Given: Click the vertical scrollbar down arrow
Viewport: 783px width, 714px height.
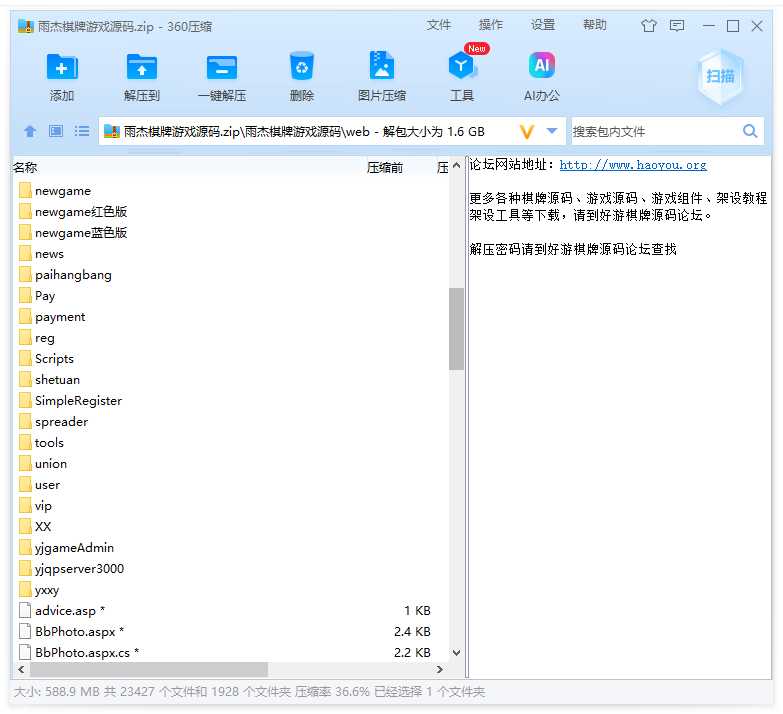Looking at the screenshot, I should pos(456,653).
